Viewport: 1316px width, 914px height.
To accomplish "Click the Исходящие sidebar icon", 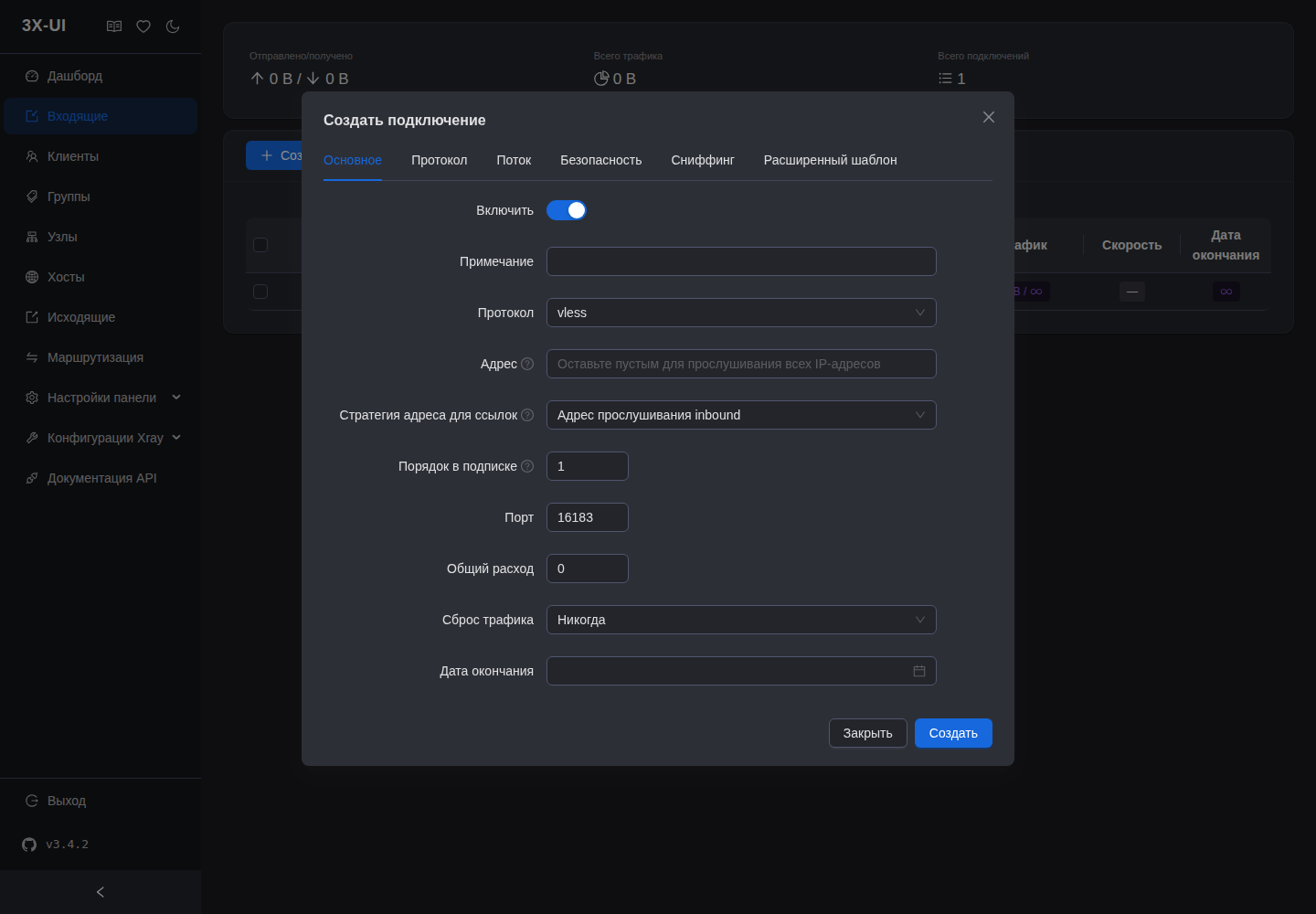I will 32,317.
